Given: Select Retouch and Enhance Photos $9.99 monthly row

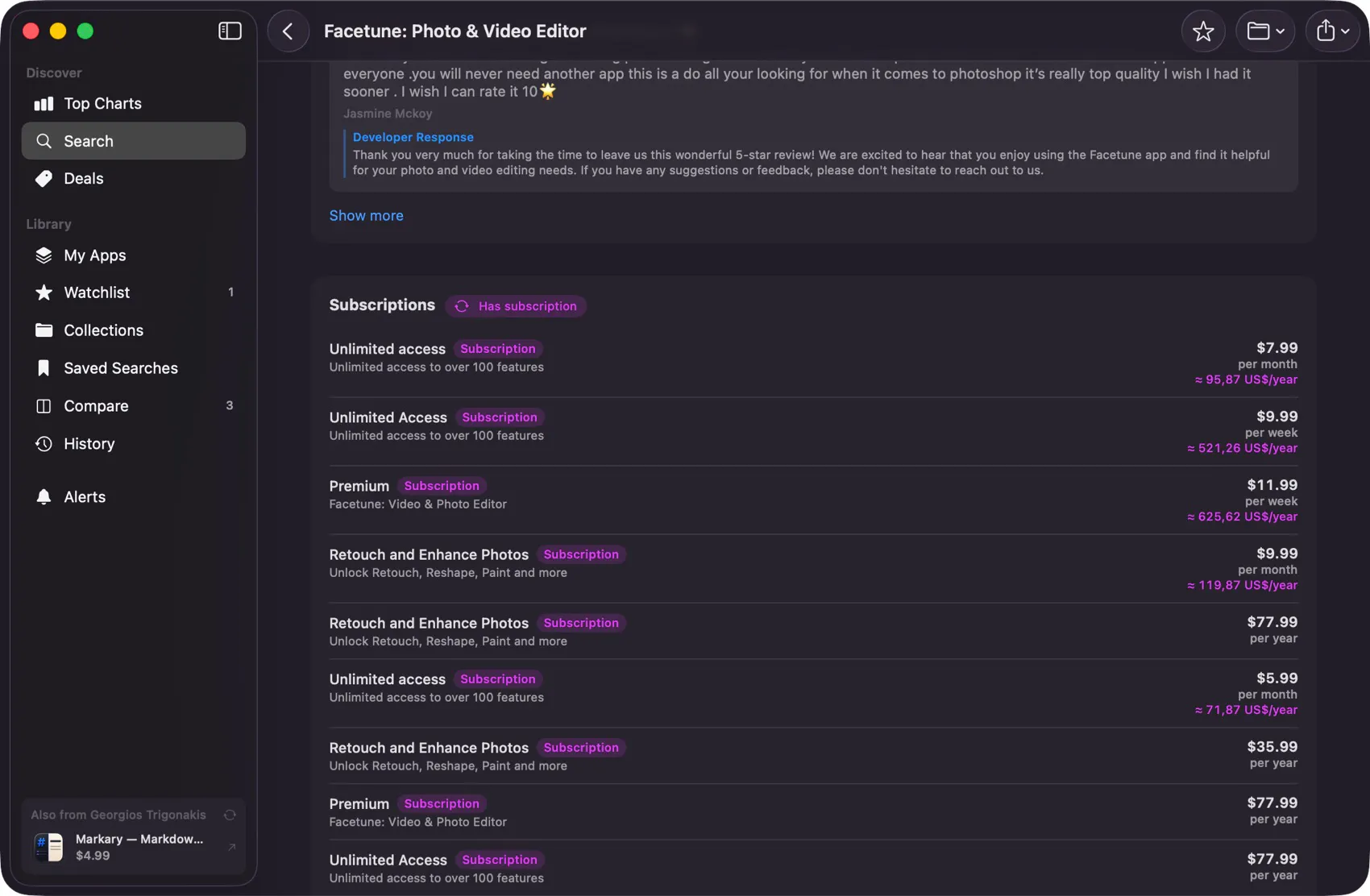Looking at the screenshot, I should tap(813, 569).
